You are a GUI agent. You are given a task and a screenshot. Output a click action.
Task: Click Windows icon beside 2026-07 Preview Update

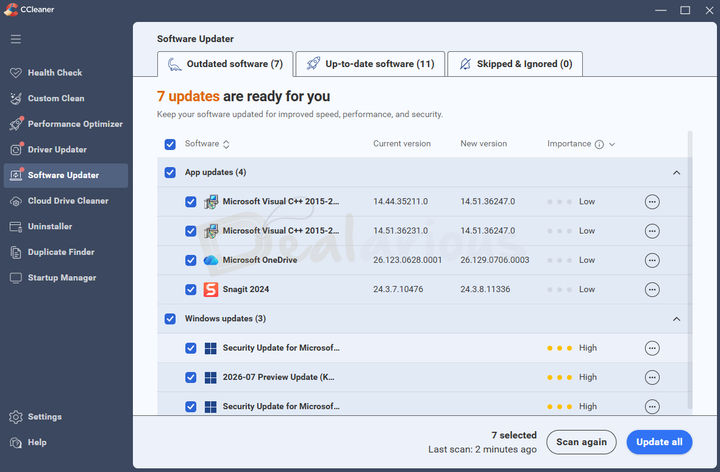point(210,377)
